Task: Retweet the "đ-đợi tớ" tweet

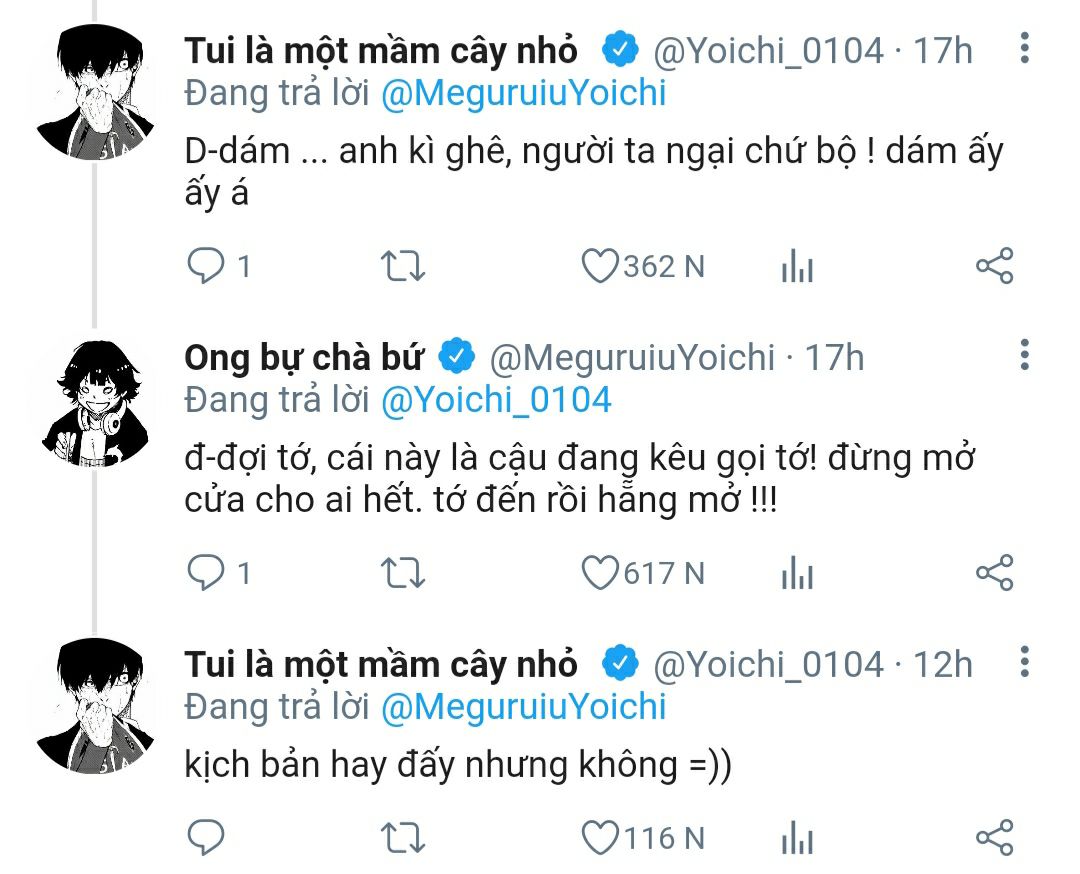Action: tap(404, 573)
